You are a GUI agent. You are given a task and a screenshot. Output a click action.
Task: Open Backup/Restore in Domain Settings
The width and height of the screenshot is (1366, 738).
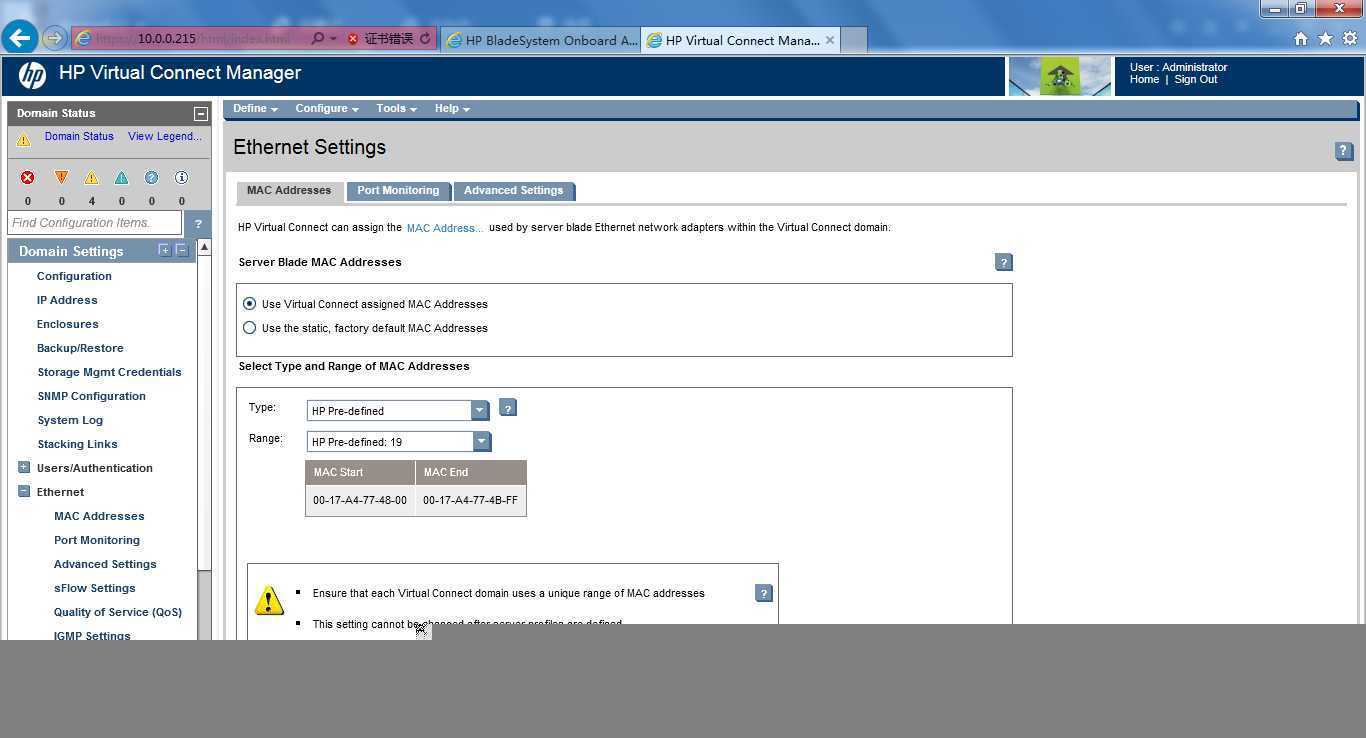point(80,348)
